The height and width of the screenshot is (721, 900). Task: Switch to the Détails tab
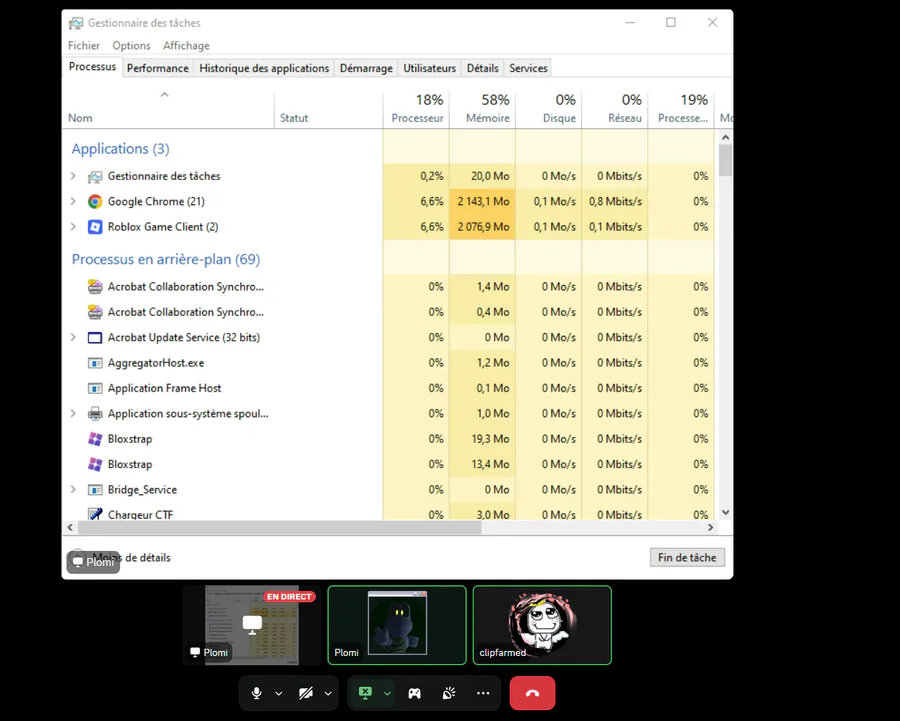tap(483, 68)
